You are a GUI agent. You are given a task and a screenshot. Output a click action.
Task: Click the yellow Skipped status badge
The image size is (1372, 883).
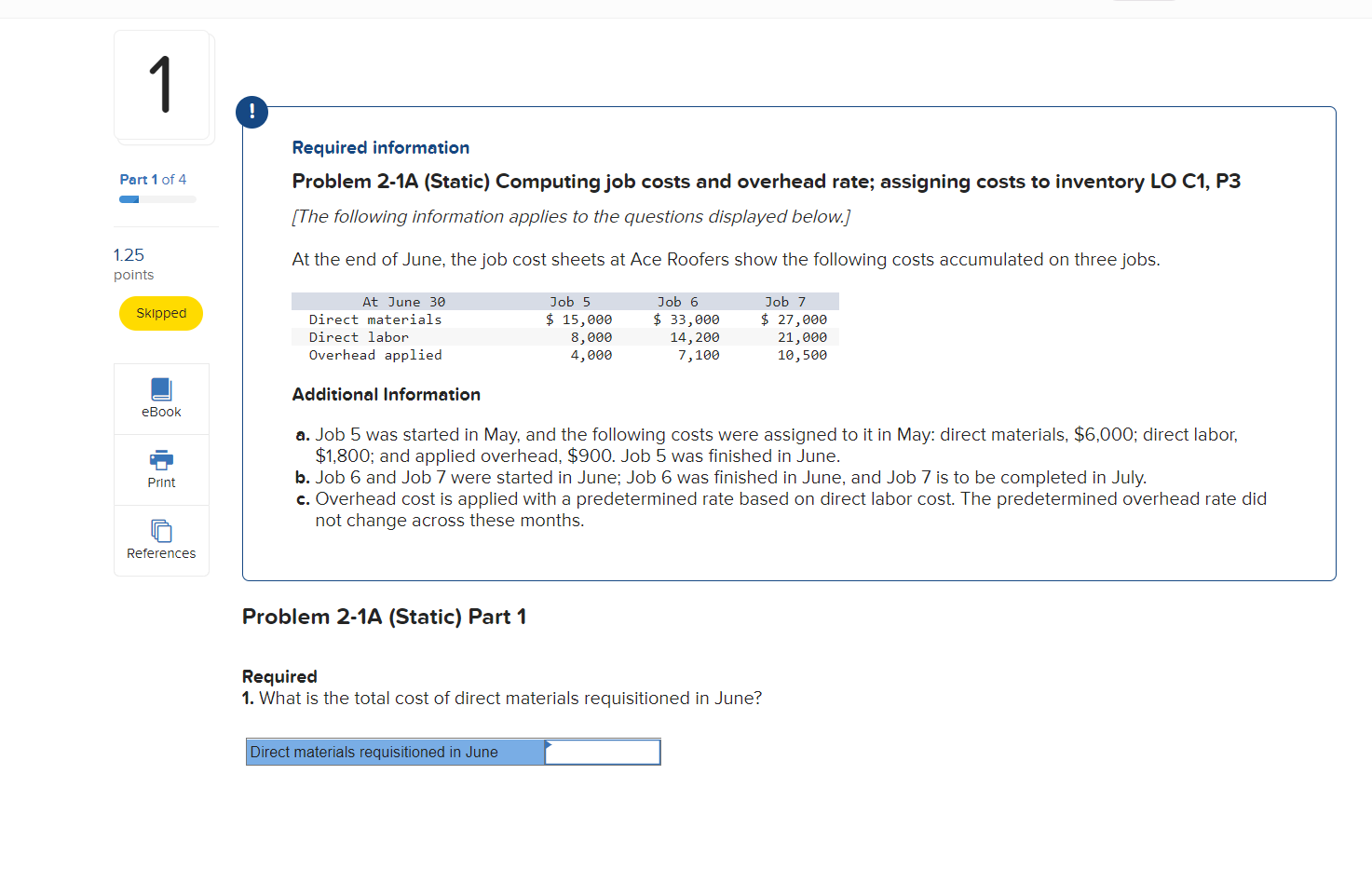[160, 313]
